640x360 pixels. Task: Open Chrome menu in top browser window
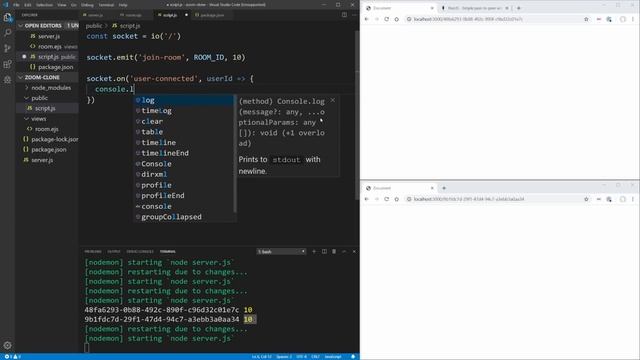pos(633,19)
